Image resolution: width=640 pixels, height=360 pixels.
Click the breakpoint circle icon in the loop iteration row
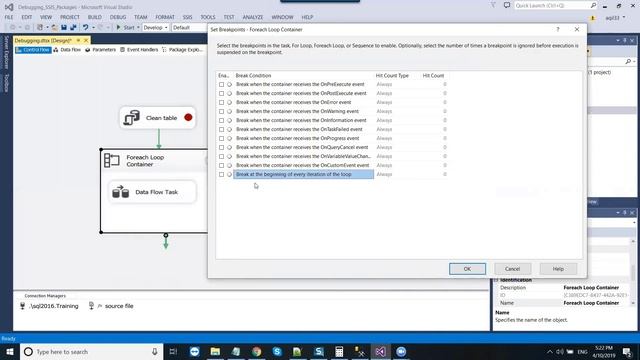point(229,174)
